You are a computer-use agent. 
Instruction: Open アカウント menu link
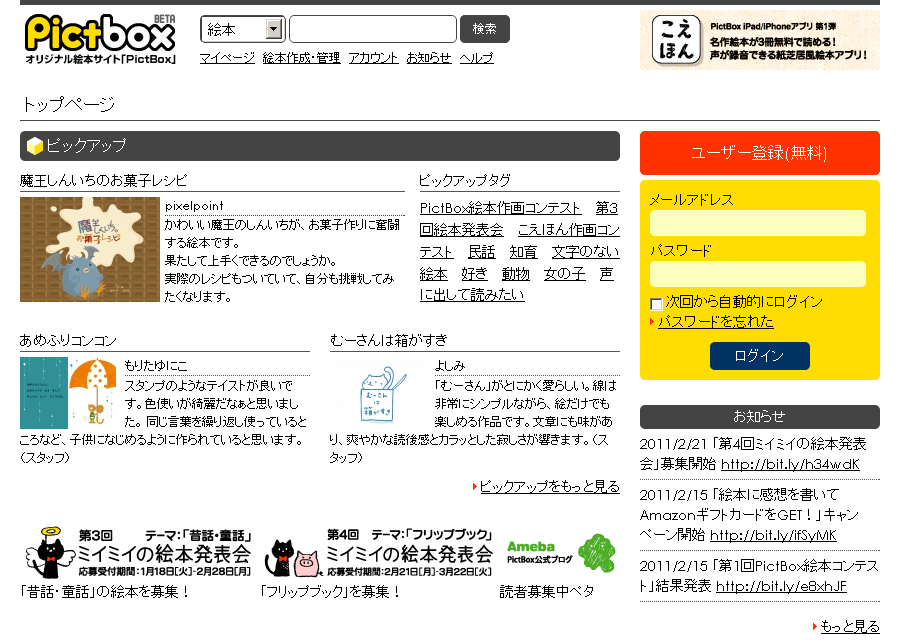pos(373,58)
